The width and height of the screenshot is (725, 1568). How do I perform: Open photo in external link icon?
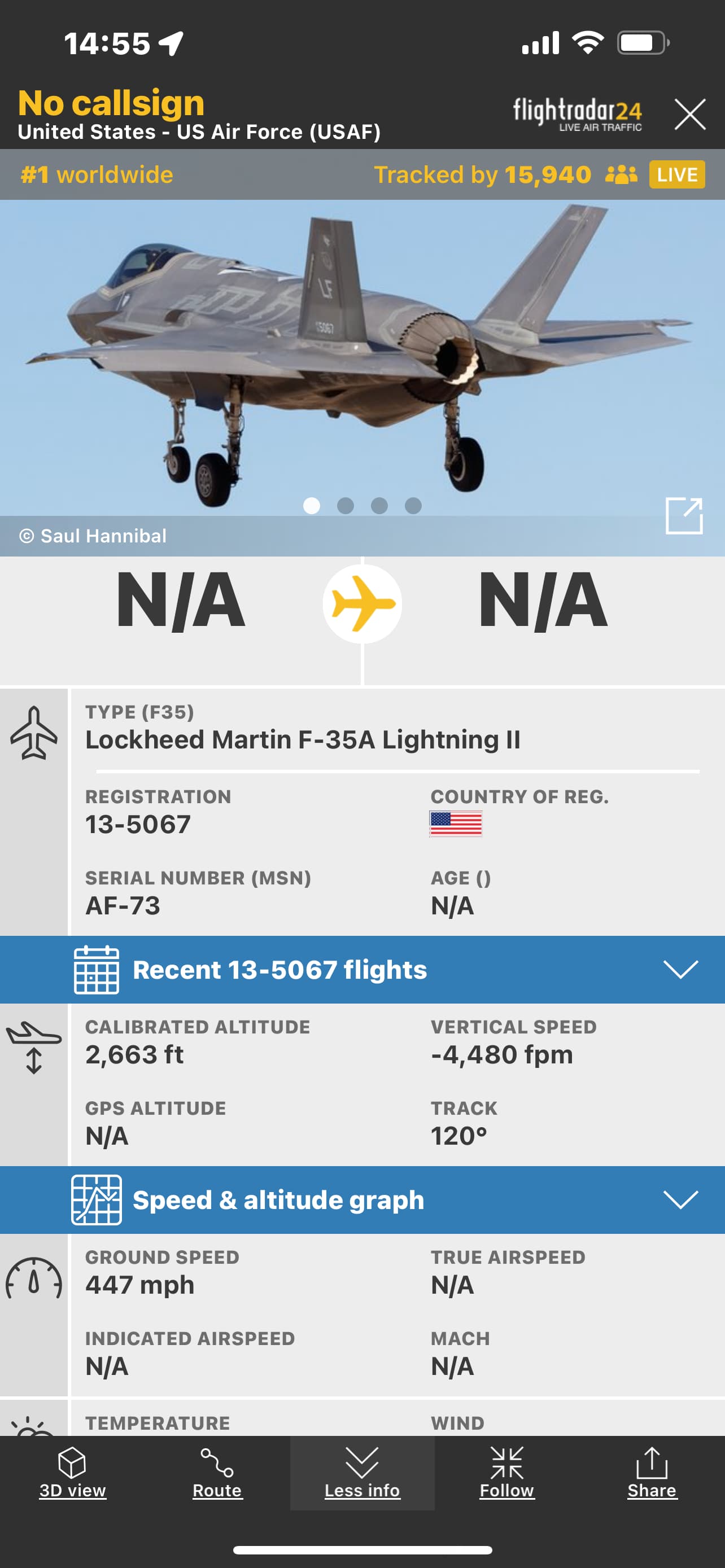[x=684, y=515]
